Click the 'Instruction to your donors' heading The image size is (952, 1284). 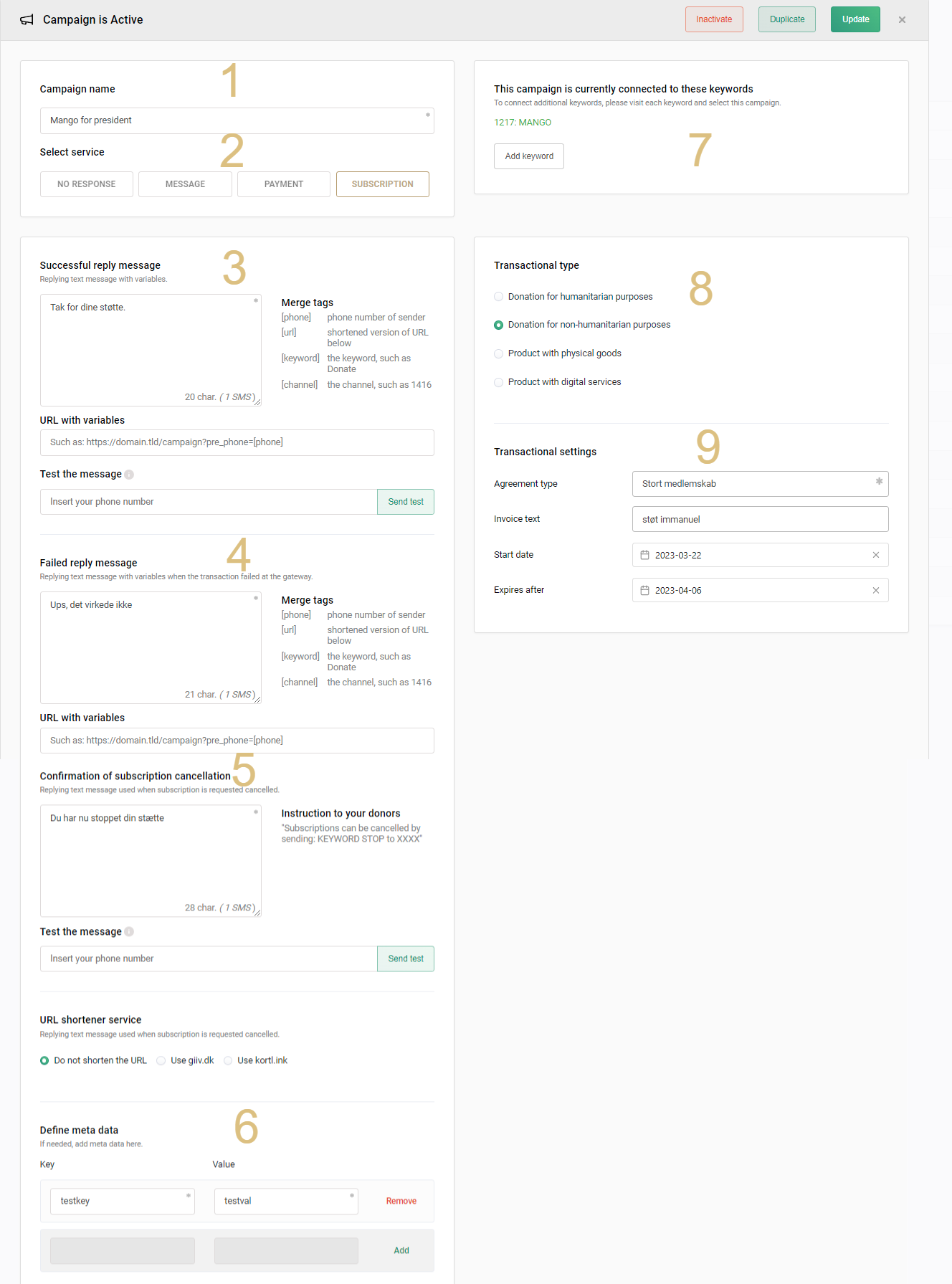341,814
